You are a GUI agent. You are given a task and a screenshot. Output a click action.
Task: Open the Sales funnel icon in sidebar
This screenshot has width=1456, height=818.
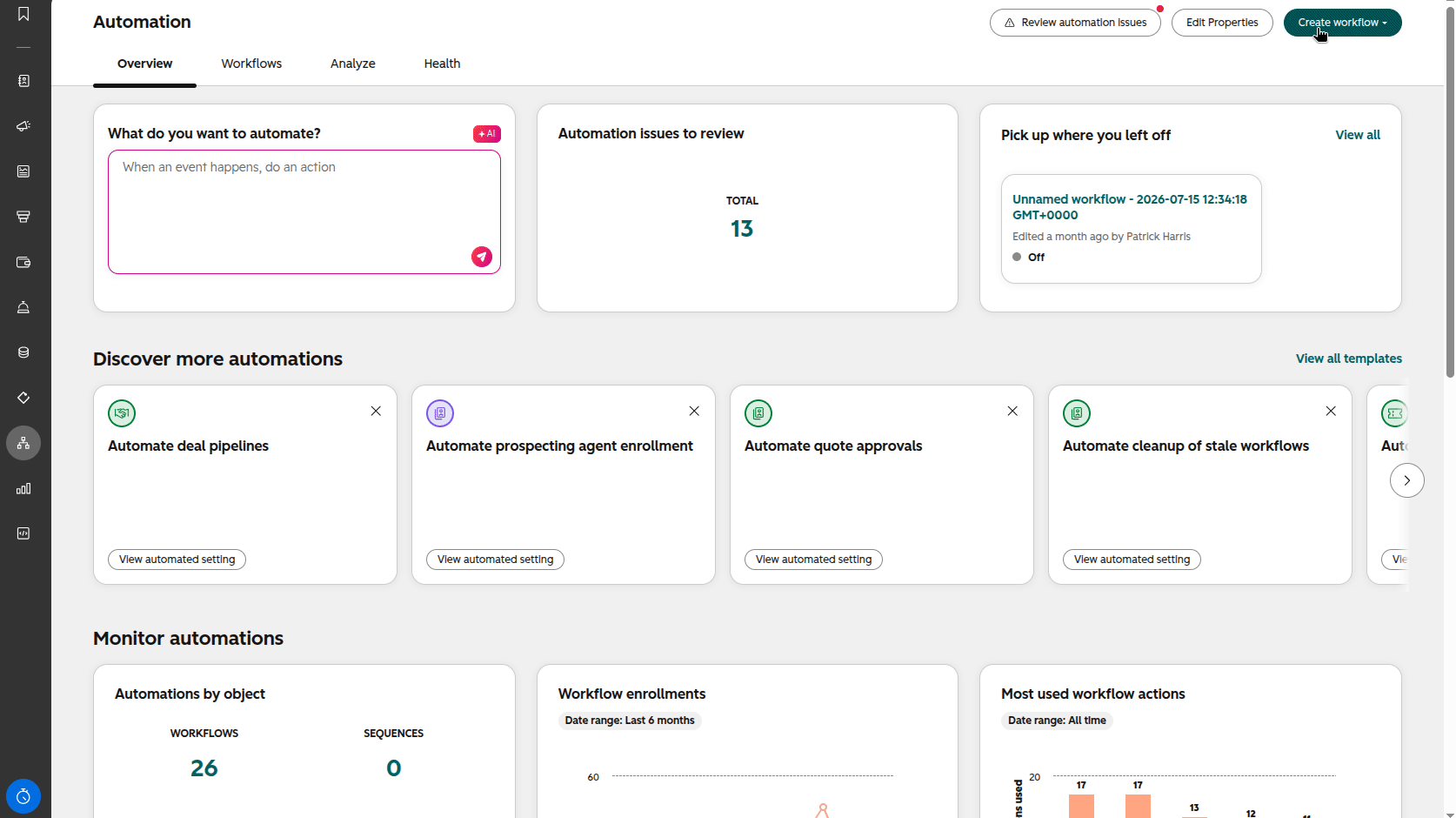point(23,217)
